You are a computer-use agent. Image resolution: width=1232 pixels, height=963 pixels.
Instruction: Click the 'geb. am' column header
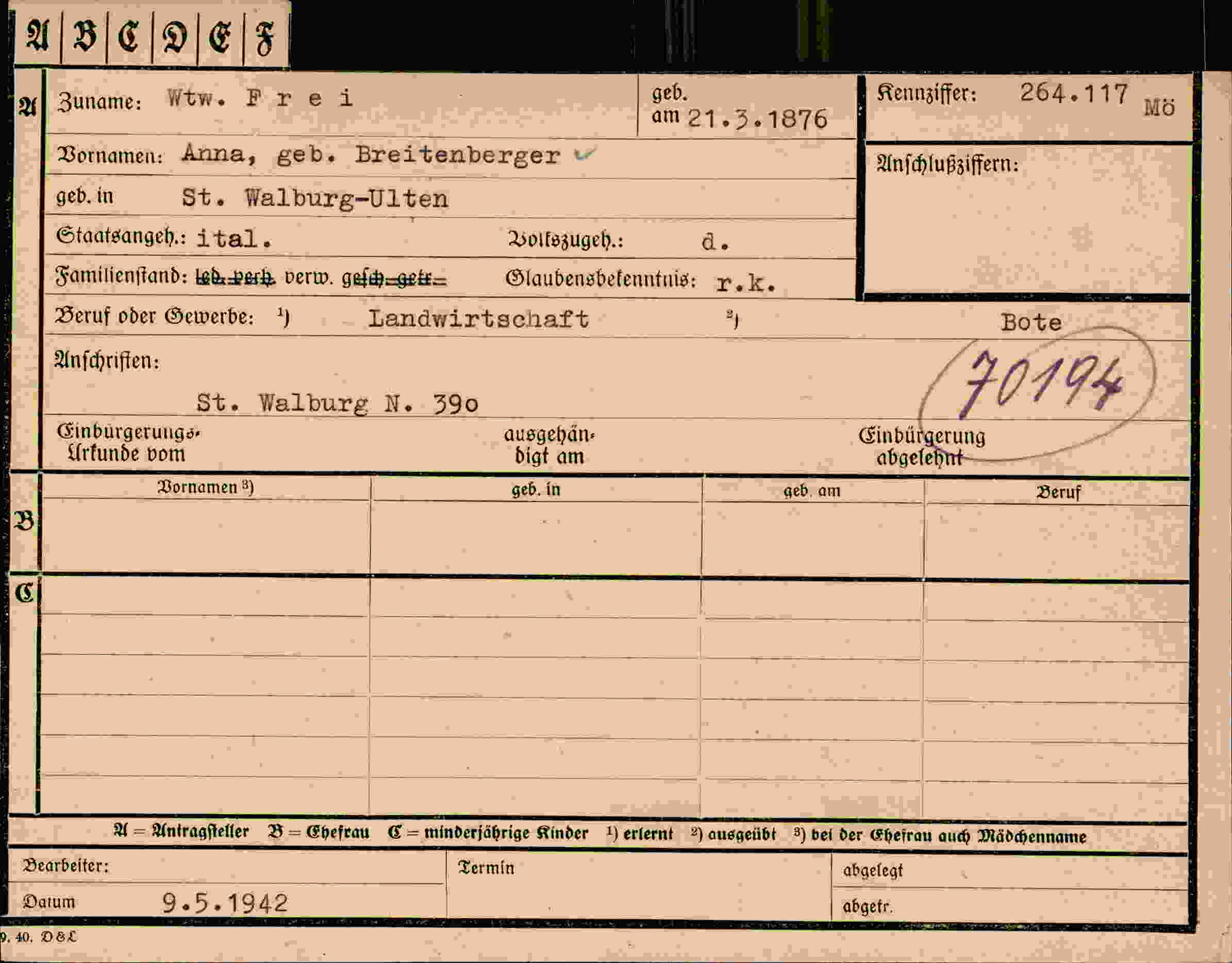click(812, 491)
